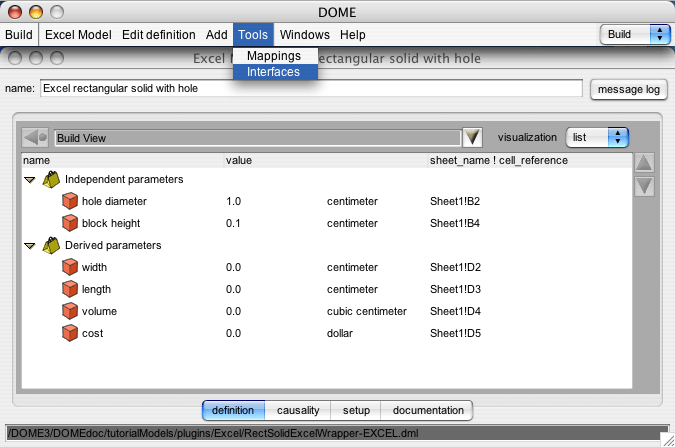Click the Sheet1!B2 cell reference

455,201
